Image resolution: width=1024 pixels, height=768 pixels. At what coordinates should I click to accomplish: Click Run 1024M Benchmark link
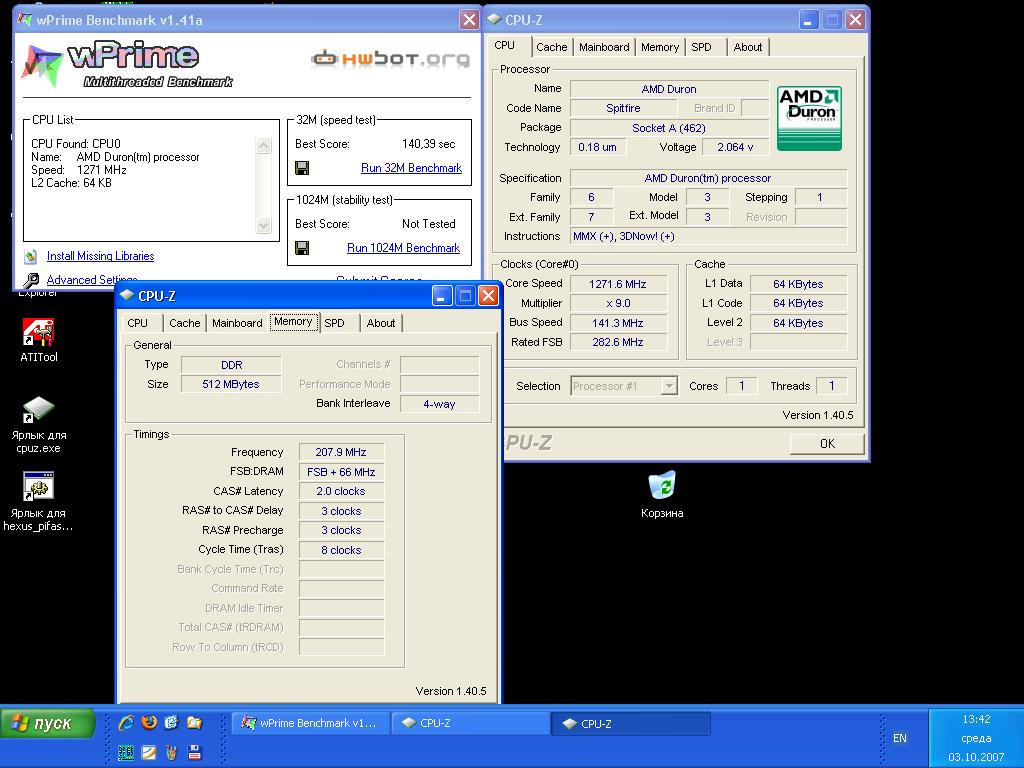point(404,248)
